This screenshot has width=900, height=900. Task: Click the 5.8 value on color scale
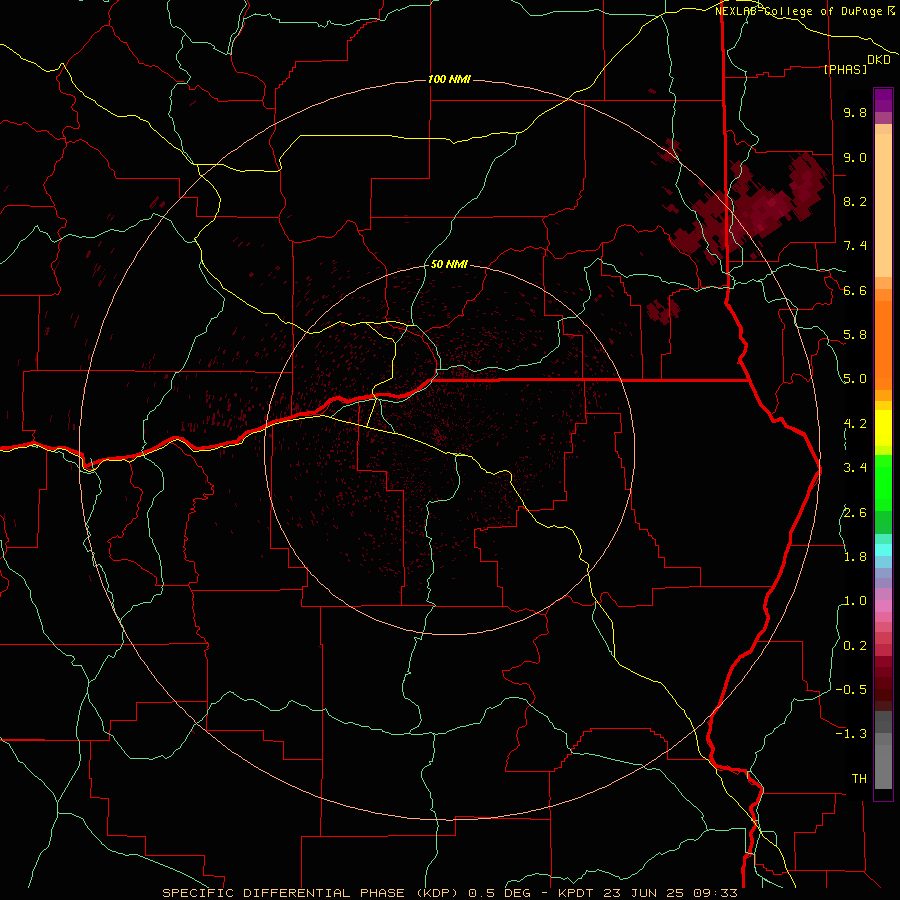pyautogui.click(x=855, y=335)
